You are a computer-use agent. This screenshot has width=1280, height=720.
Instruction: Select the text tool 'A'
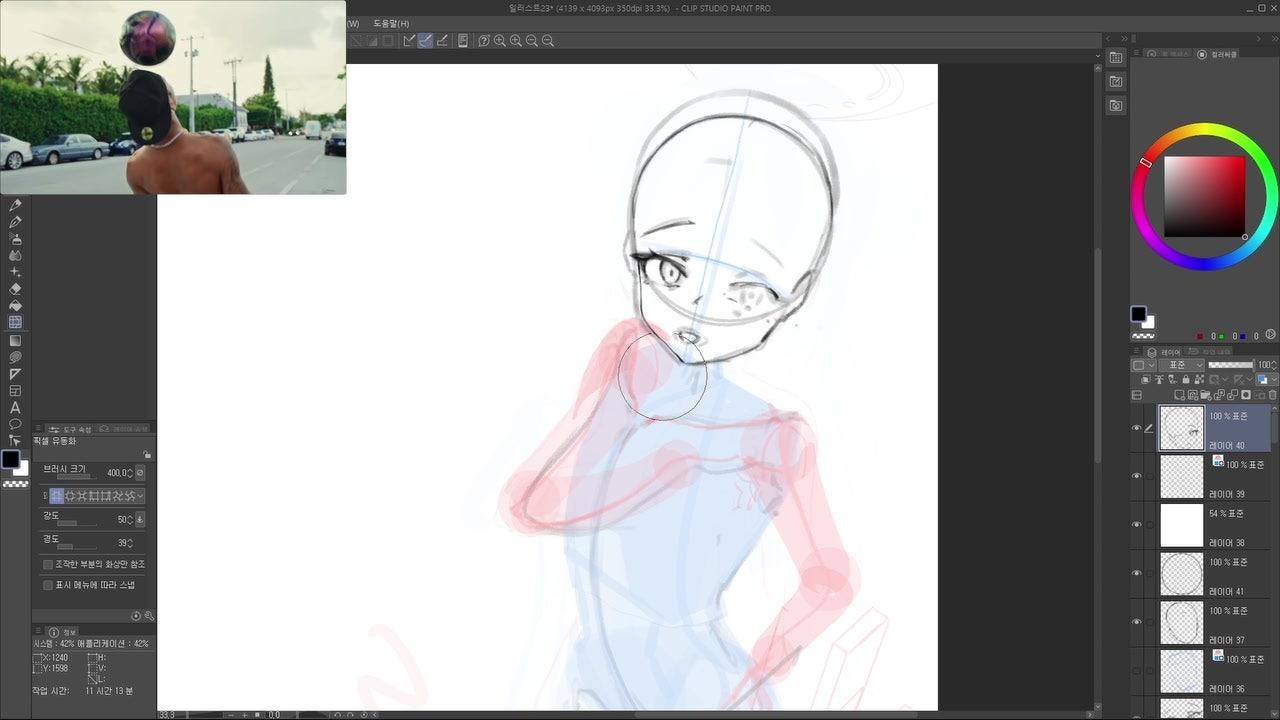[x=15, y=407]
